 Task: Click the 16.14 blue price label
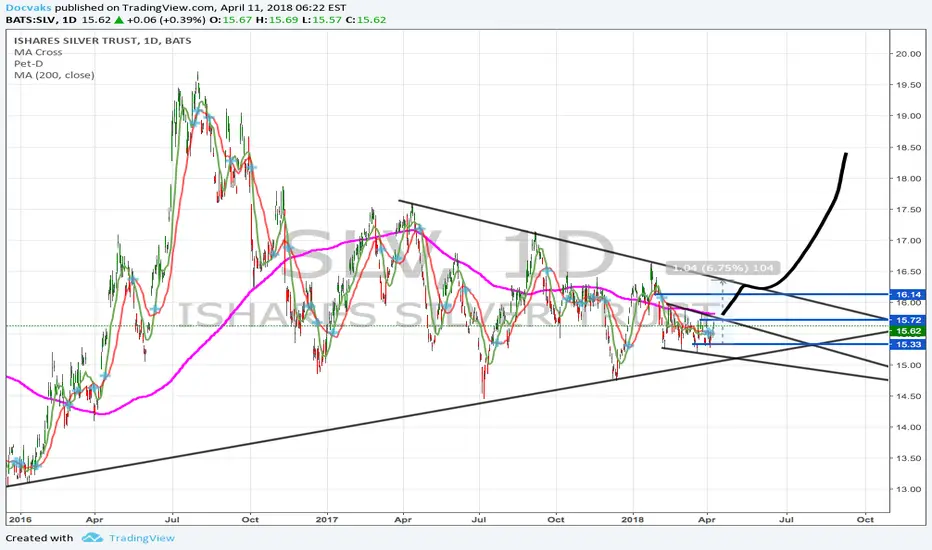point(908,294)
